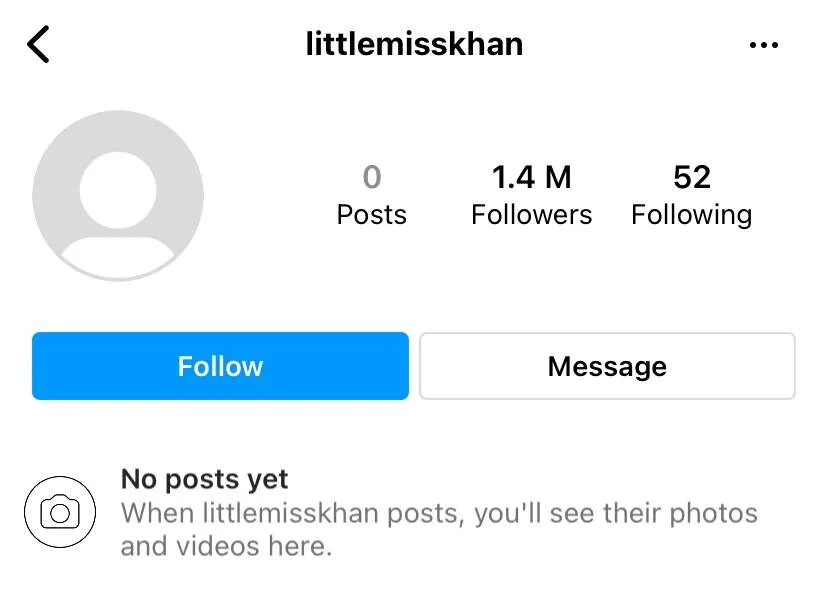827x610 pixels.
Task: Click the No posts yet heading
Action: [x=205, y=479]
